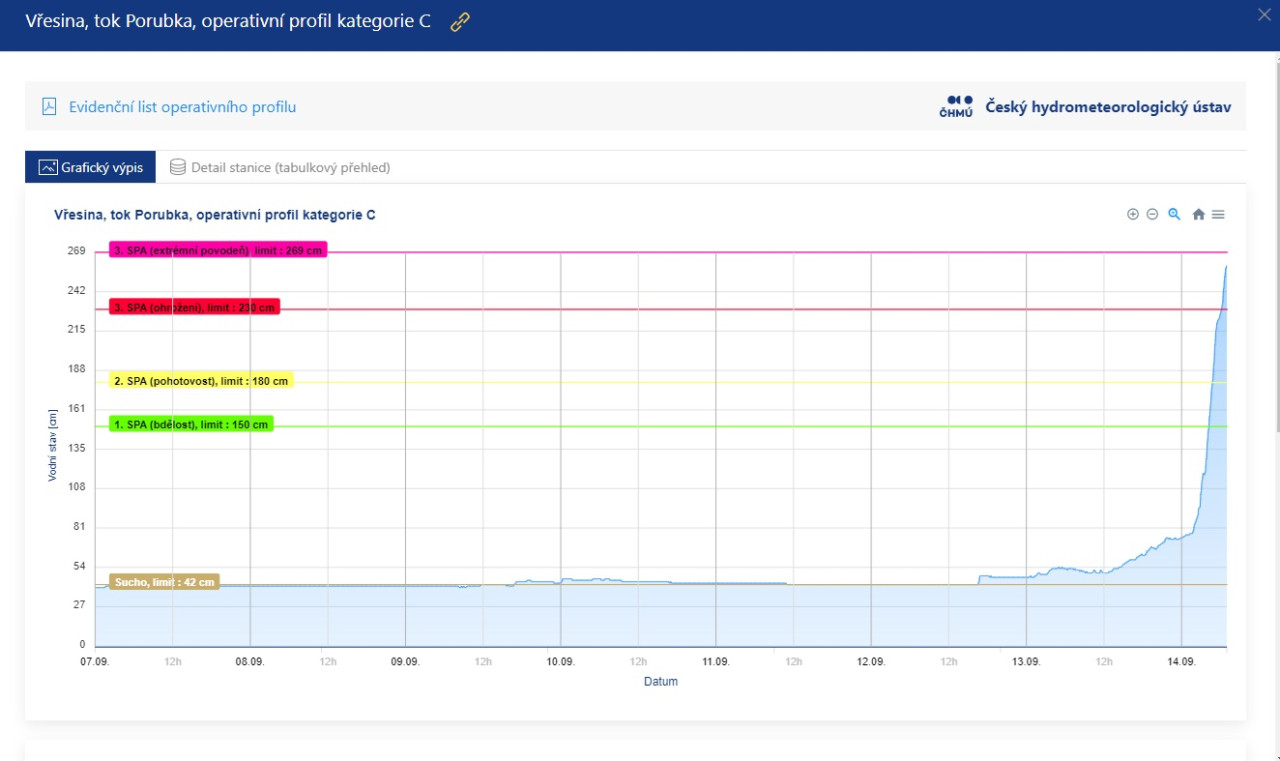Click y-axis value 54
This screenshot has height=761, width=1280.
pos(79,566)
